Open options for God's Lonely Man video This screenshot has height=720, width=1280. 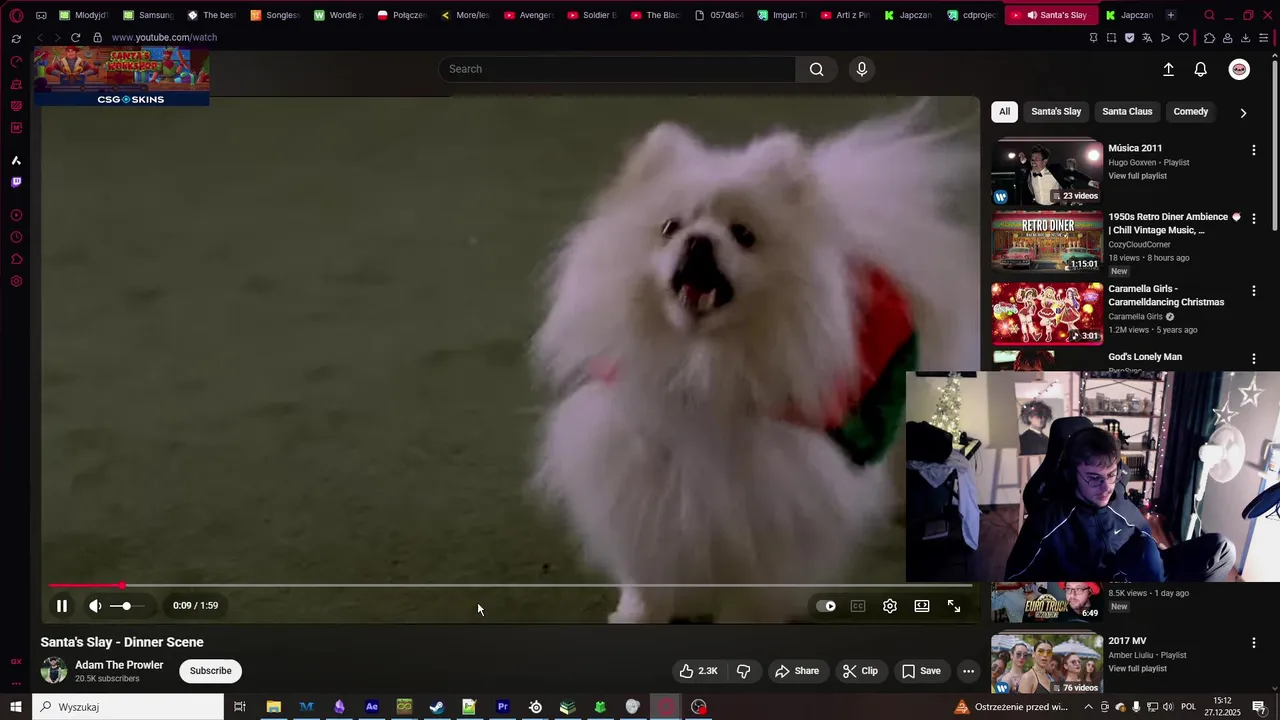[1254, 359]
